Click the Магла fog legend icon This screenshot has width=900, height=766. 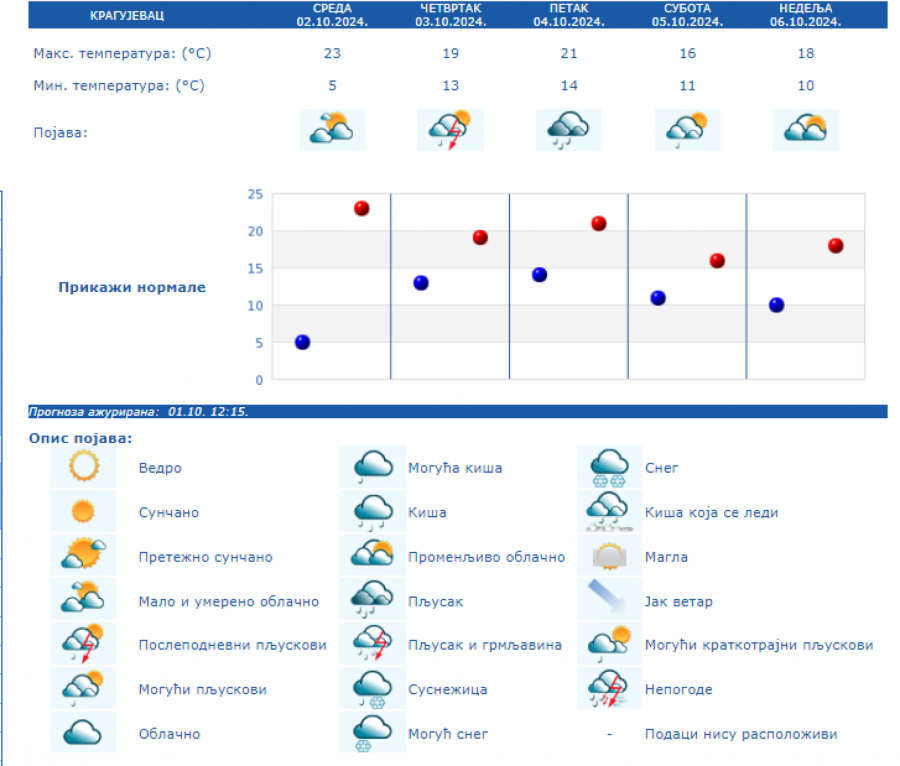click(x=609, y=557)
